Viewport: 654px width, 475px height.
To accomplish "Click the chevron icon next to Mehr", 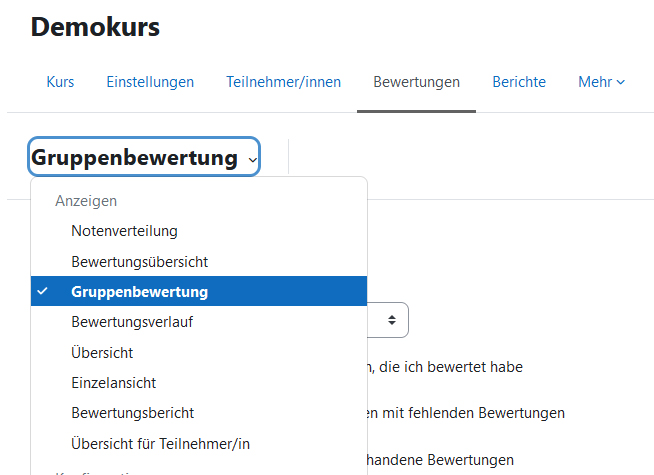I will coord(621,83).
